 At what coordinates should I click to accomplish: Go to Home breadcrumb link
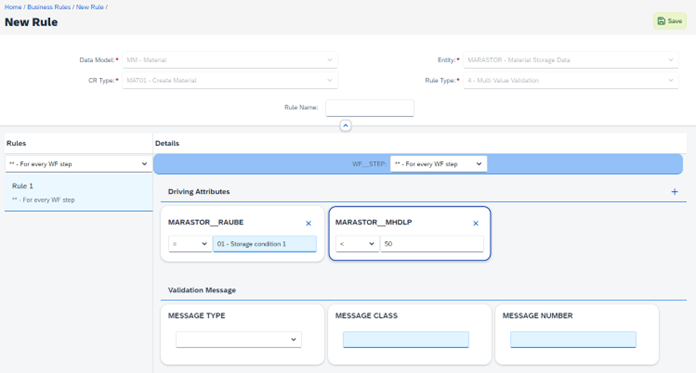[x=13, y=7]
